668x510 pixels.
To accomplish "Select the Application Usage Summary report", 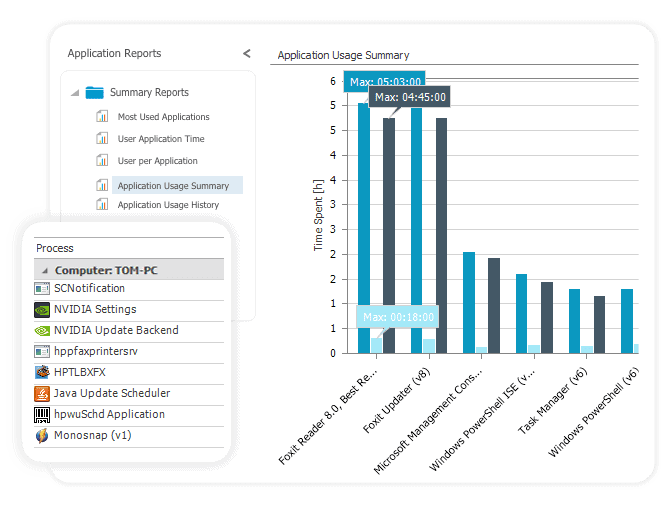I will tap(172, 186).
